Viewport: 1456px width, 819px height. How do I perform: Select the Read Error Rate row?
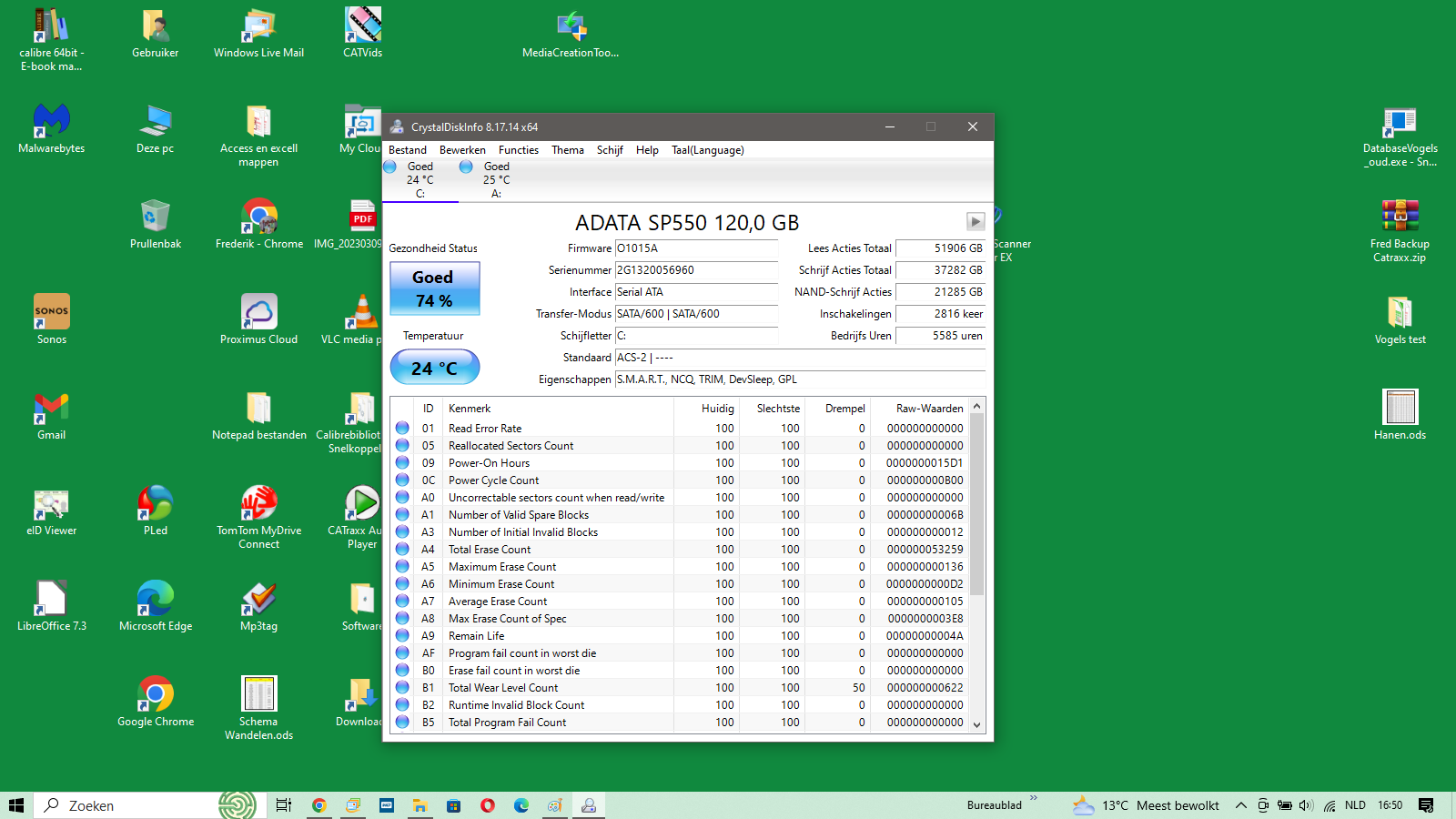point(680,429)
